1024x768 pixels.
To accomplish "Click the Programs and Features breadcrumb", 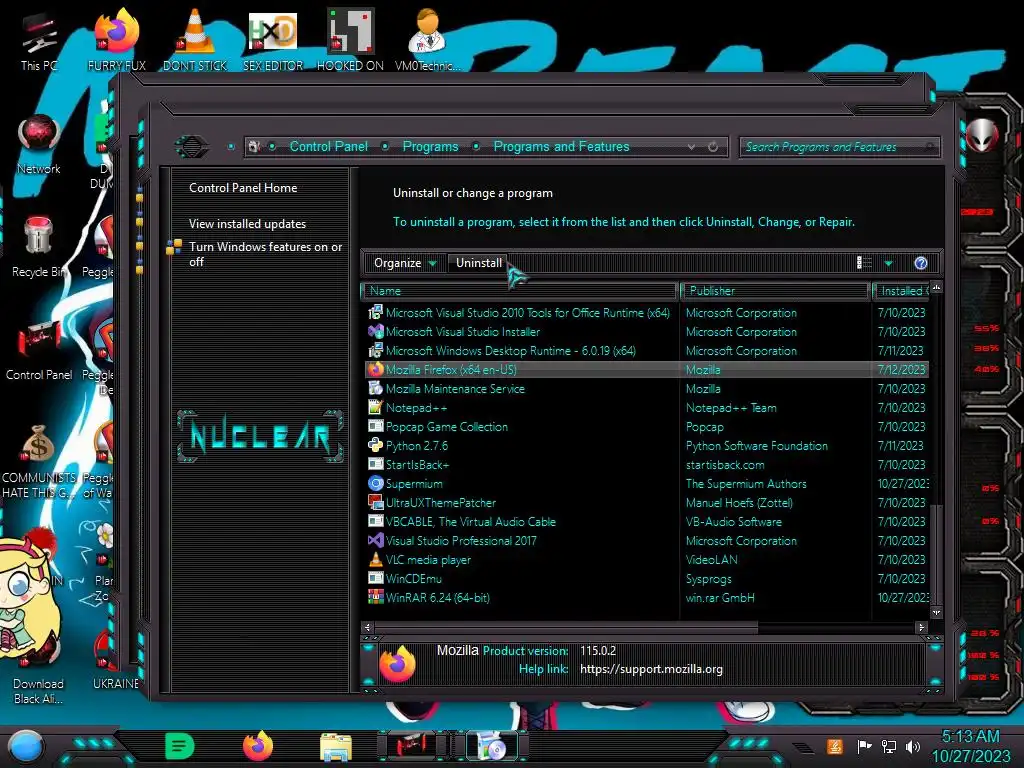I will click(561, 146).
